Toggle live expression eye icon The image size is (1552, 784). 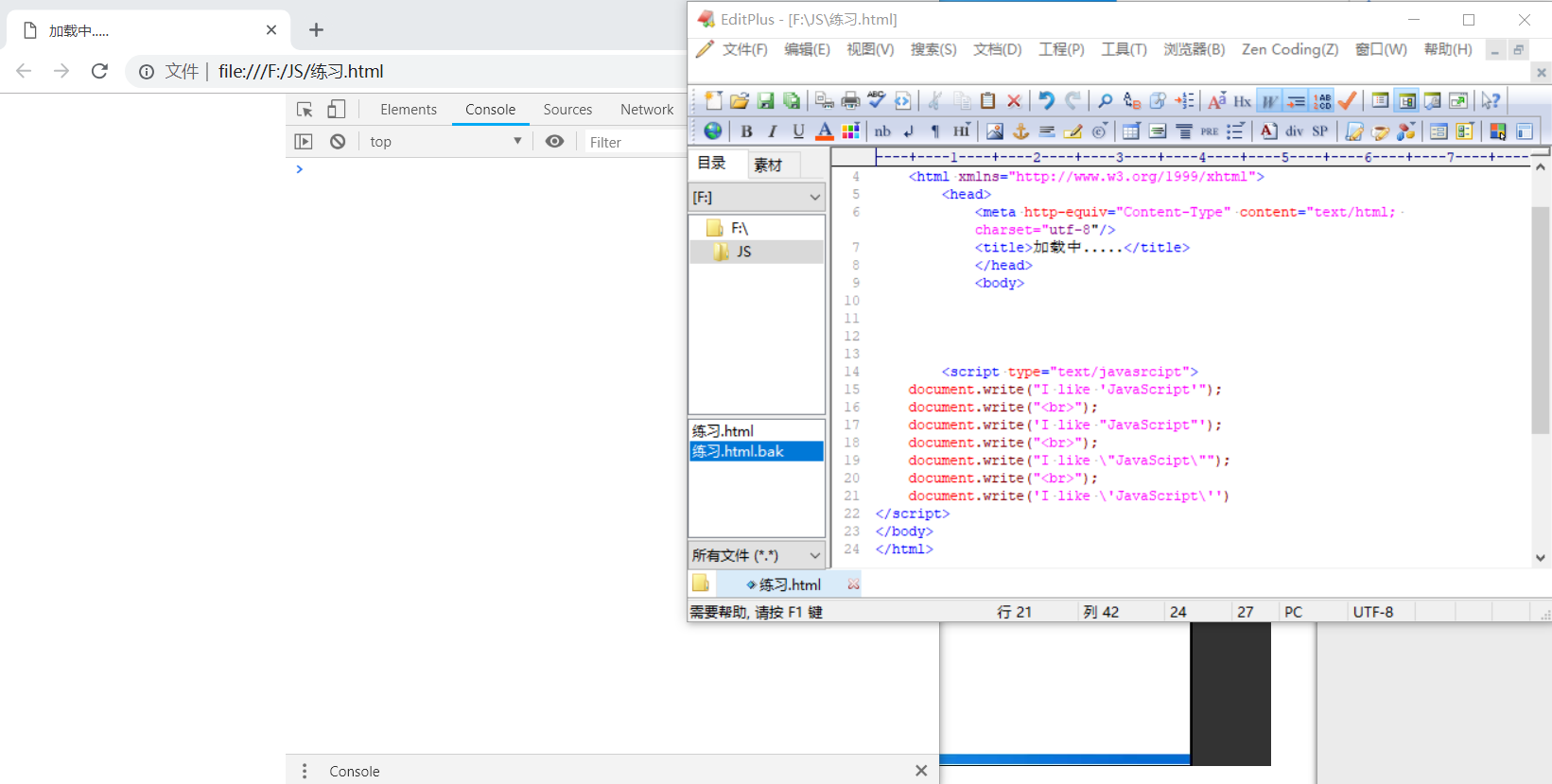(x=555, y=142)
